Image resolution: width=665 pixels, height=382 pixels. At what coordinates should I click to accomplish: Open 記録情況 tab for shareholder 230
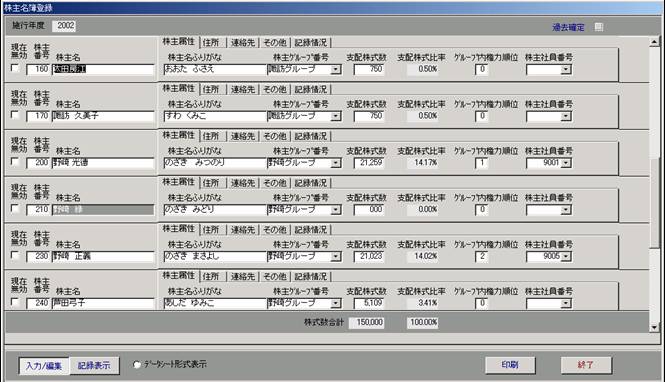pyautogui.click(x=311, y=230)
